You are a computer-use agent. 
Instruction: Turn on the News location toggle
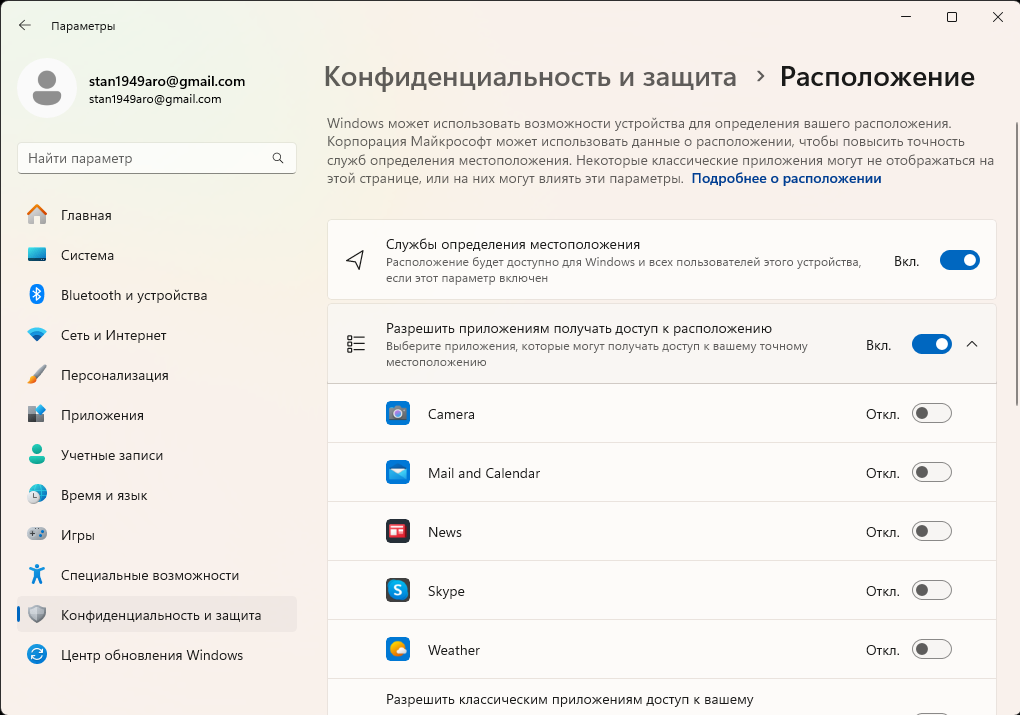[x=932, y=532]
